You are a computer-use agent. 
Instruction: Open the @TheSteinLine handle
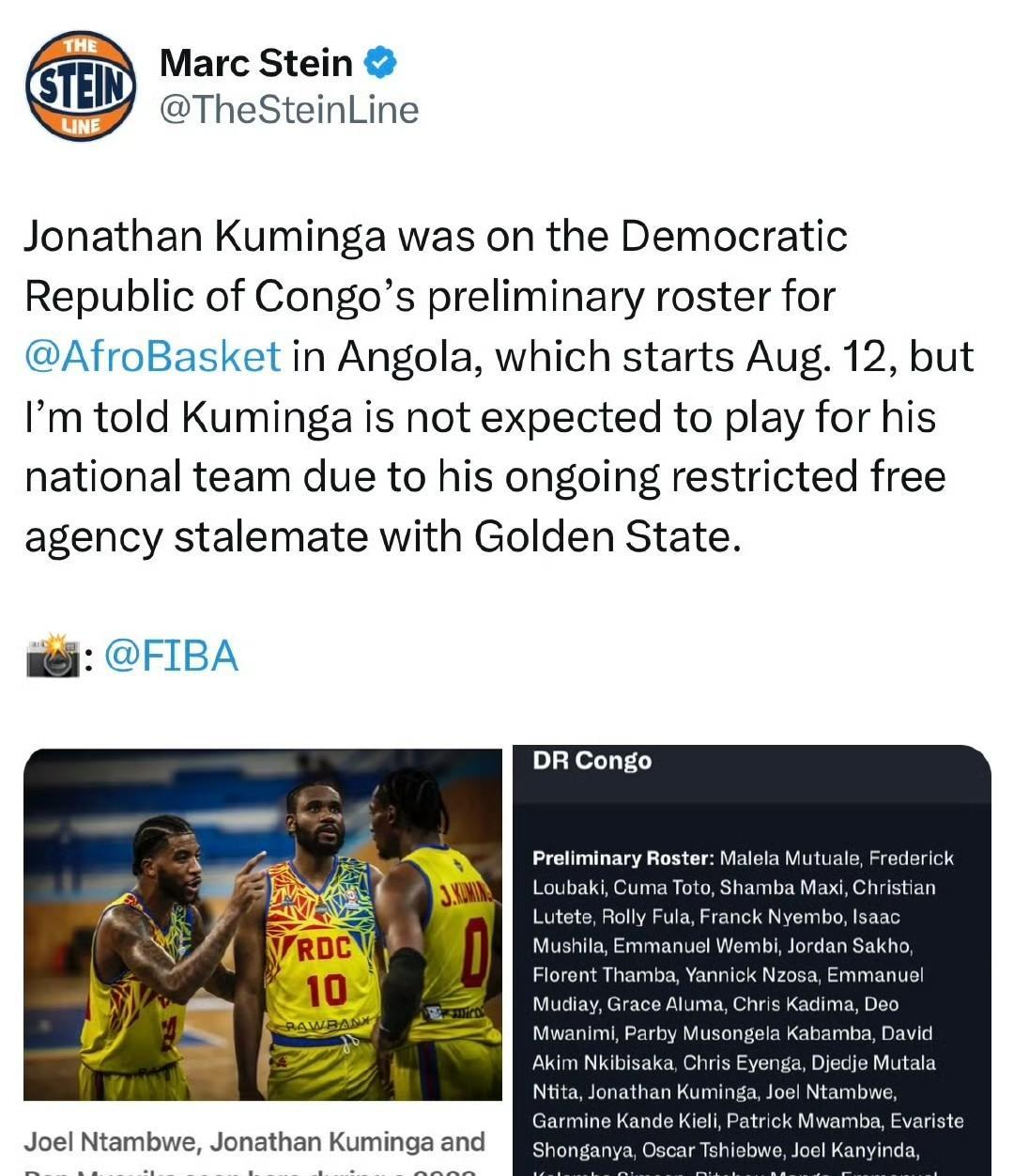[x=289, y=110]
